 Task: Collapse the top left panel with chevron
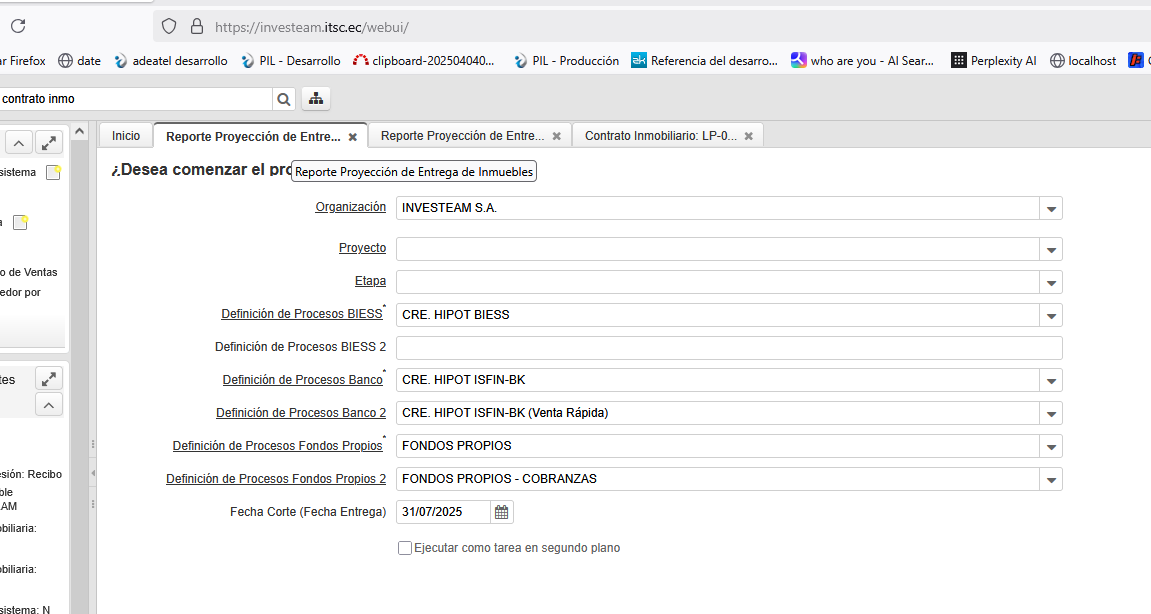point(20,142)
